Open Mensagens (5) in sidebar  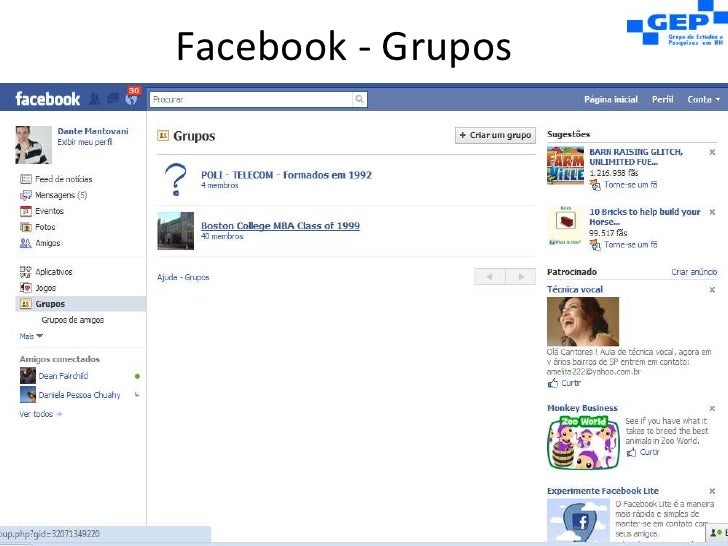pos(61,195)
